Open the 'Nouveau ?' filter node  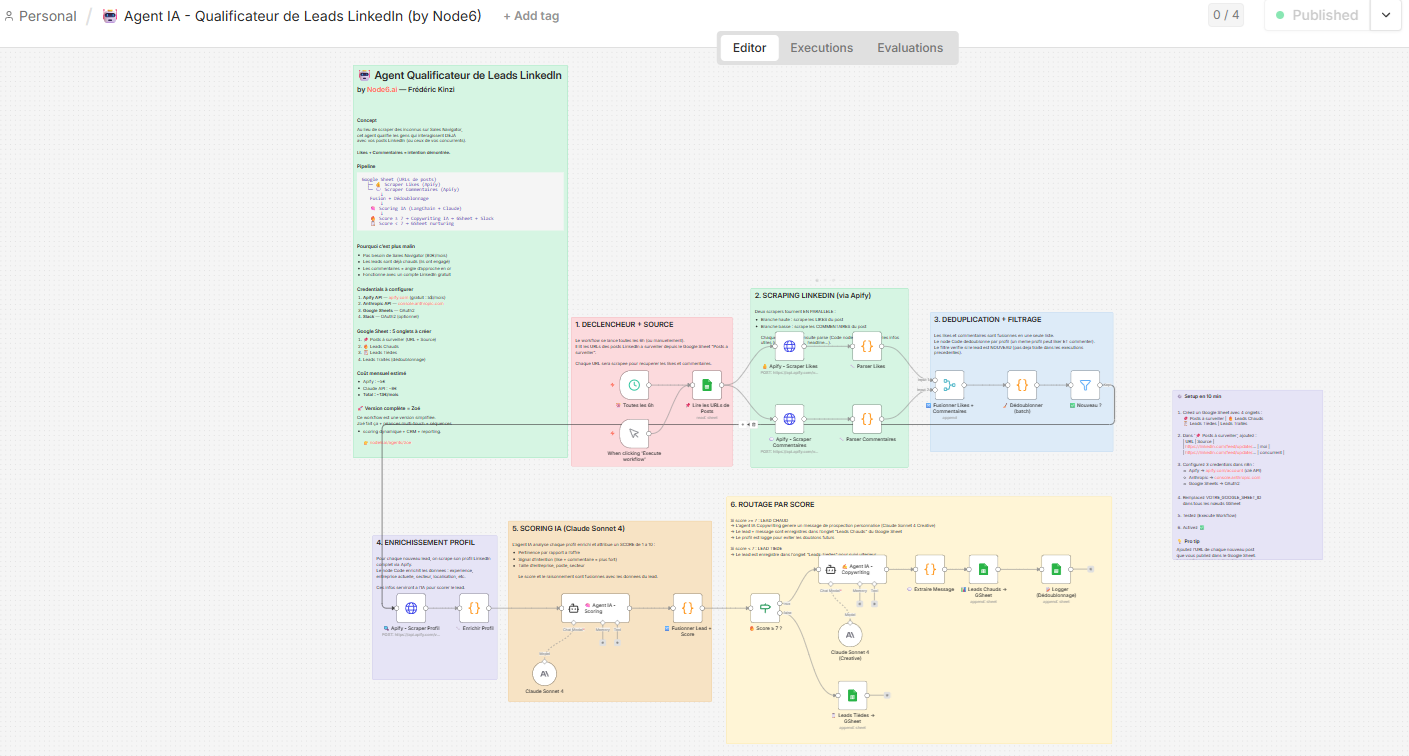(x=1085, y=385)
